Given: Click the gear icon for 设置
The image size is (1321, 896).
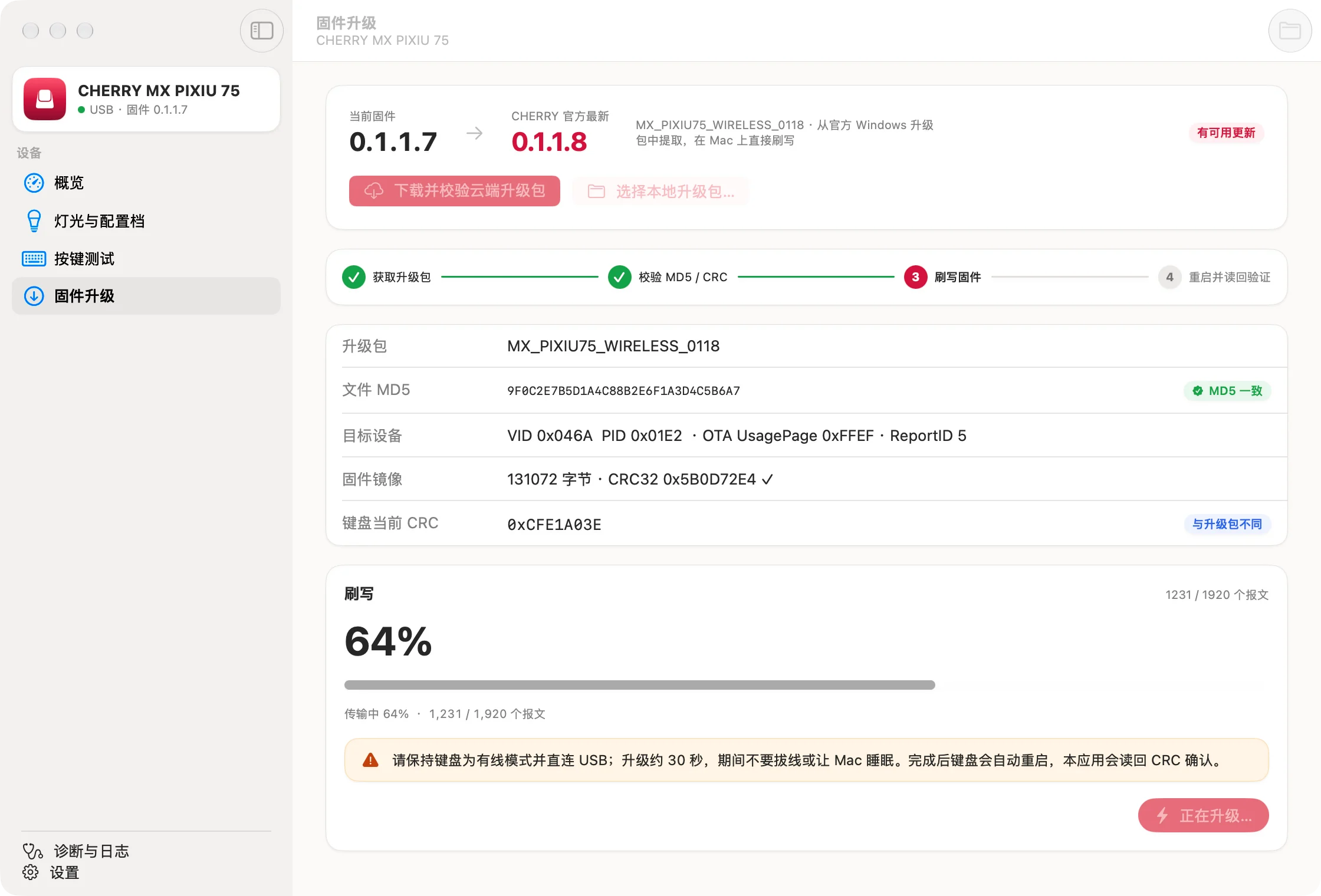Looking at the screenshot, I should tap(31, 872).
